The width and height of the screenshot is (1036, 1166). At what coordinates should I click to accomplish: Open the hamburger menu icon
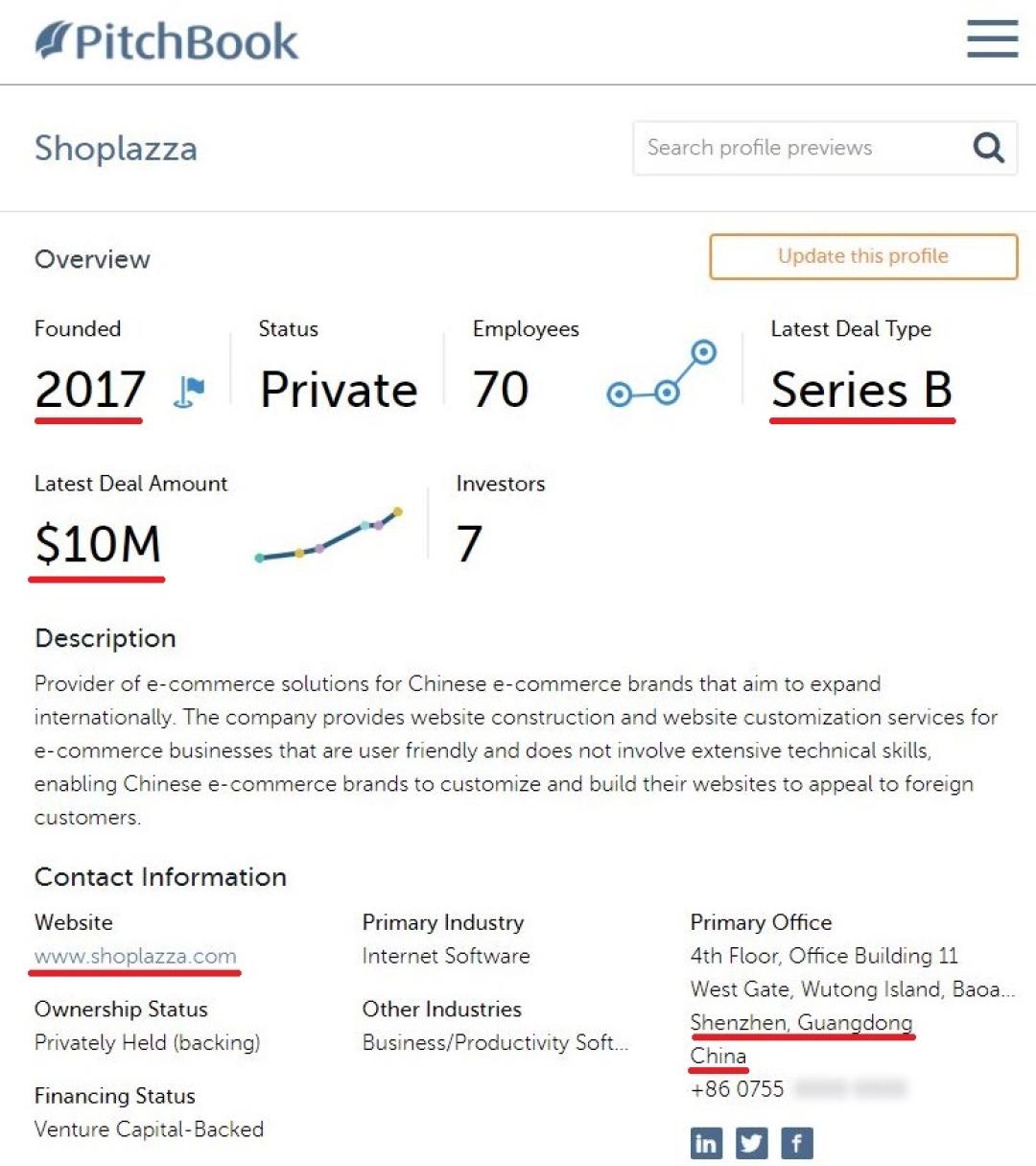(x=992, y=39)
